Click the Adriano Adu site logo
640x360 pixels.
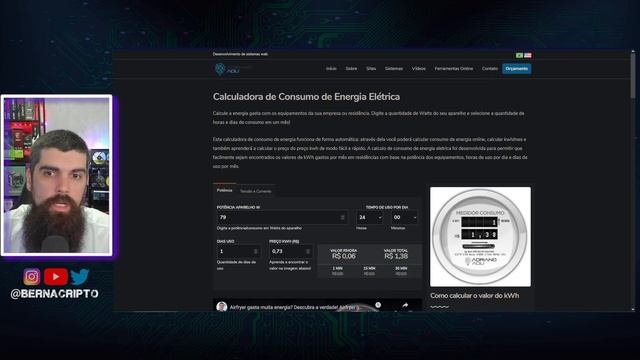[233, 69]
